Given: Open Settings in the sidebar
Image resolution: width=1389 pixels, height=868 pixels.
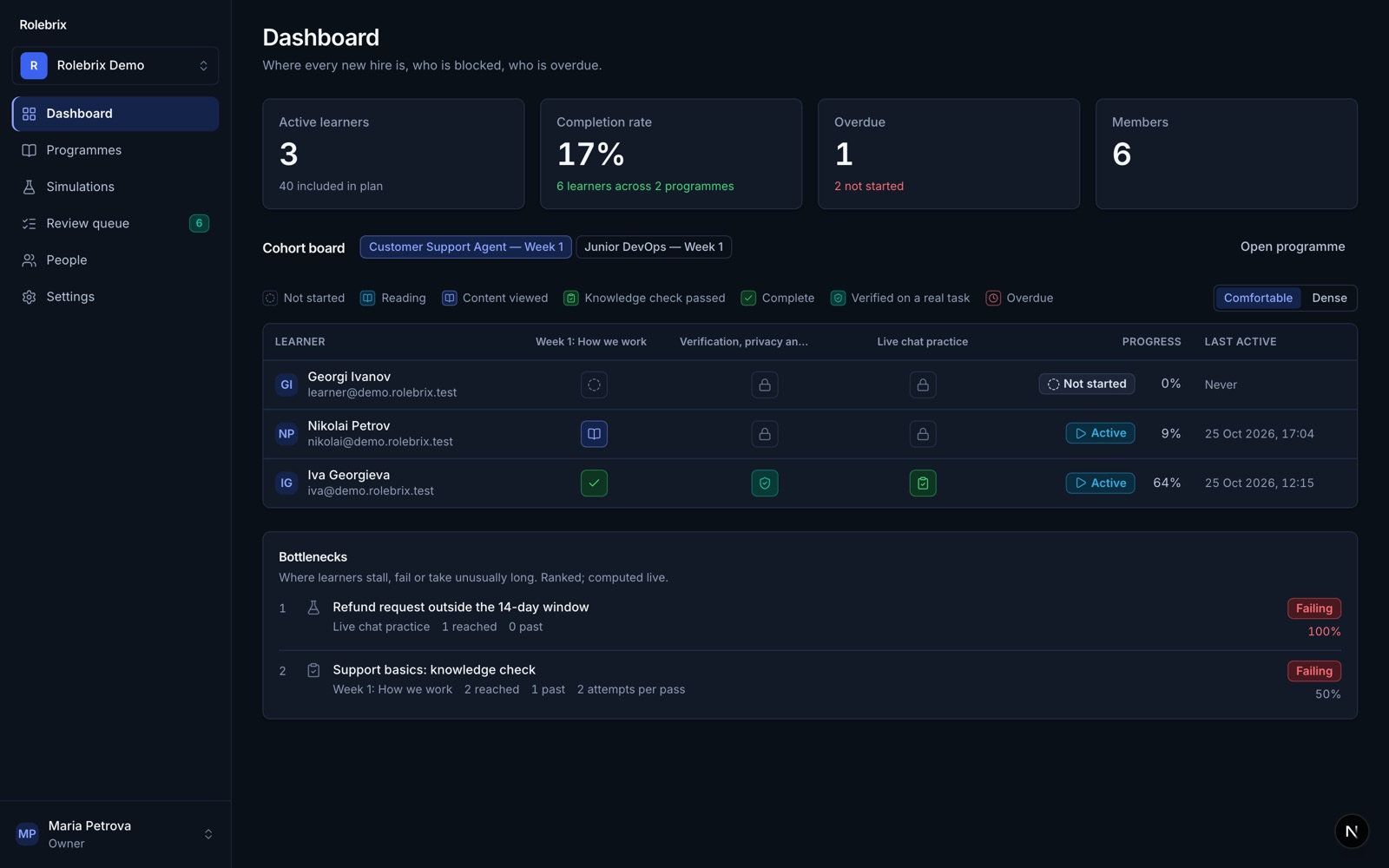Looking at the screenshot, I should [115, 297].
